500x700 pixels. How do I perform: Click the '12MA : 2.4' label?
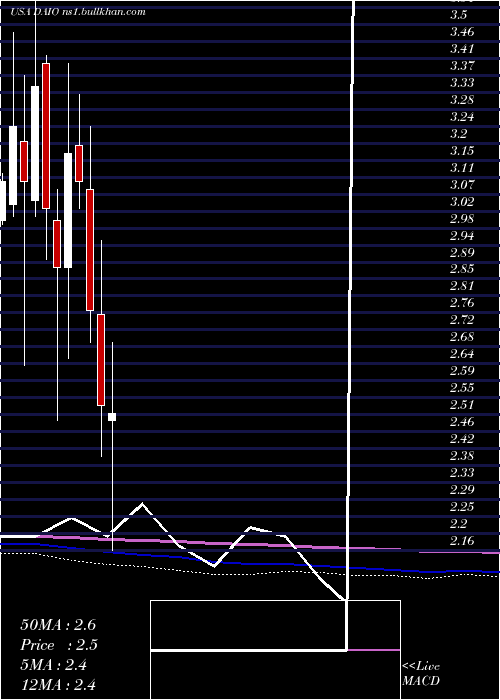58,685
